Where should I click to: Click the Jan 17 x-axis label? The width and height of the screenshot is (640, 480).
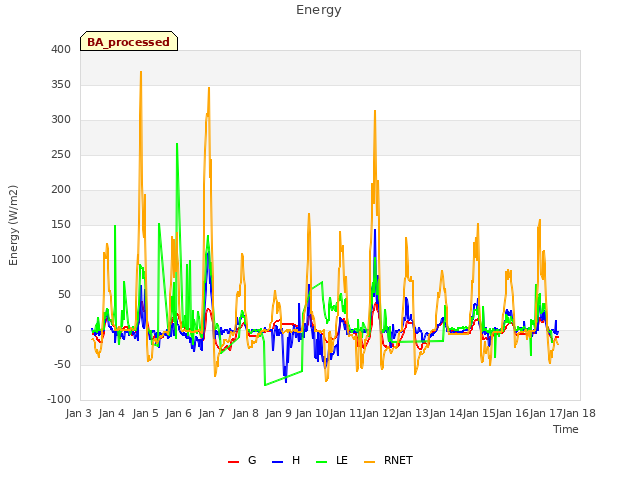pyautogui.click(x=545, y=413)
